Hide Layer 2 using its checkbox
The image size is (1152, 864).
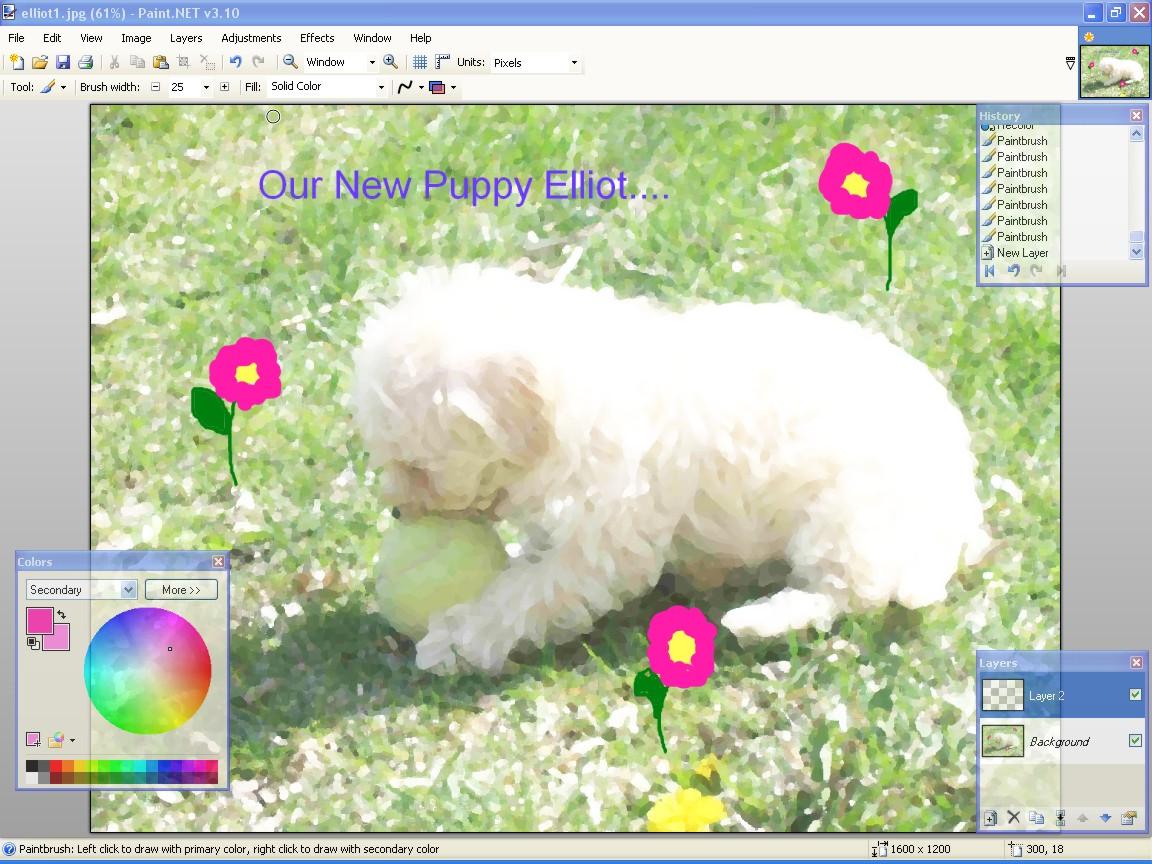1135,695
